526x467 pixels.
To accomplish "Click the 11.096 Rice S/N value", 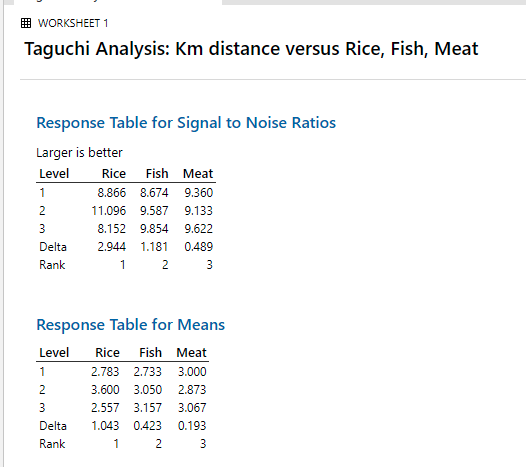I will [x=109, y=211].
